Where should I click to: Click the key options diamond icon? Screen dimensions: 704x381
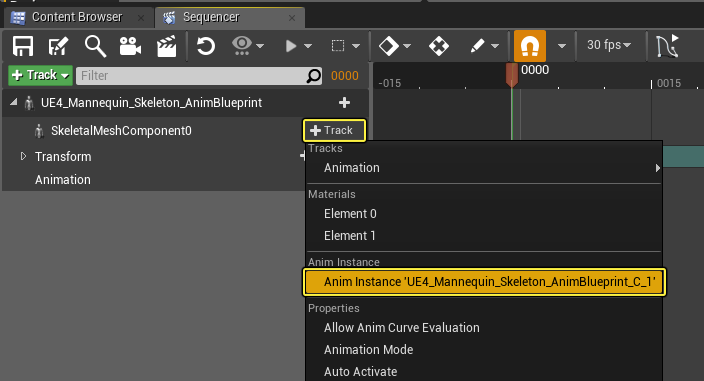pos(389,46)
